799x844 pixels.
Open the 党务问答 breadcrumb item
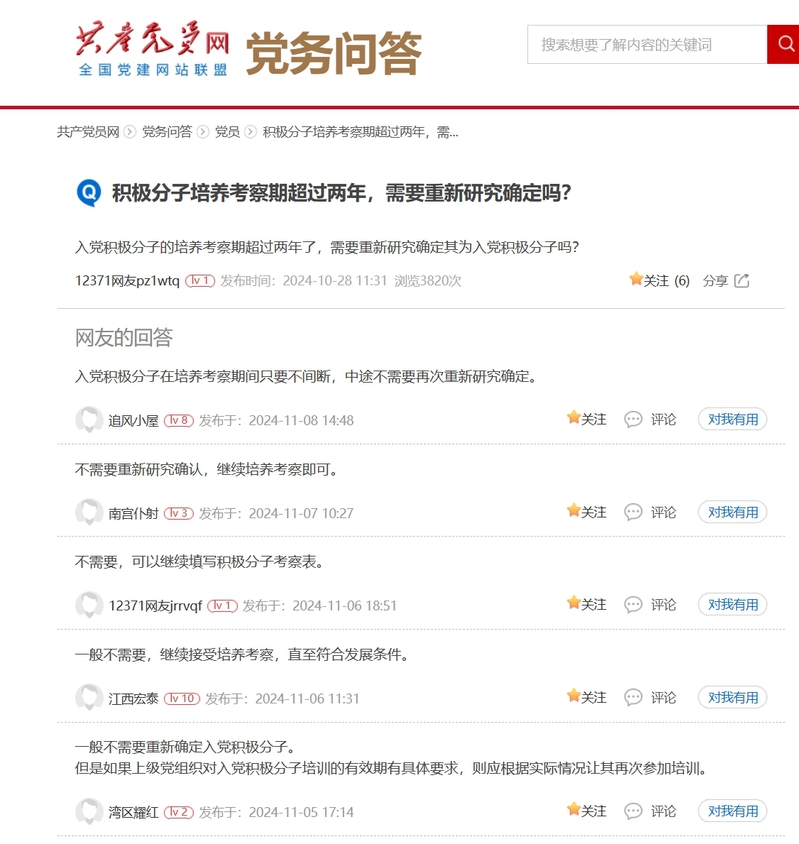[x=166, y=132]
